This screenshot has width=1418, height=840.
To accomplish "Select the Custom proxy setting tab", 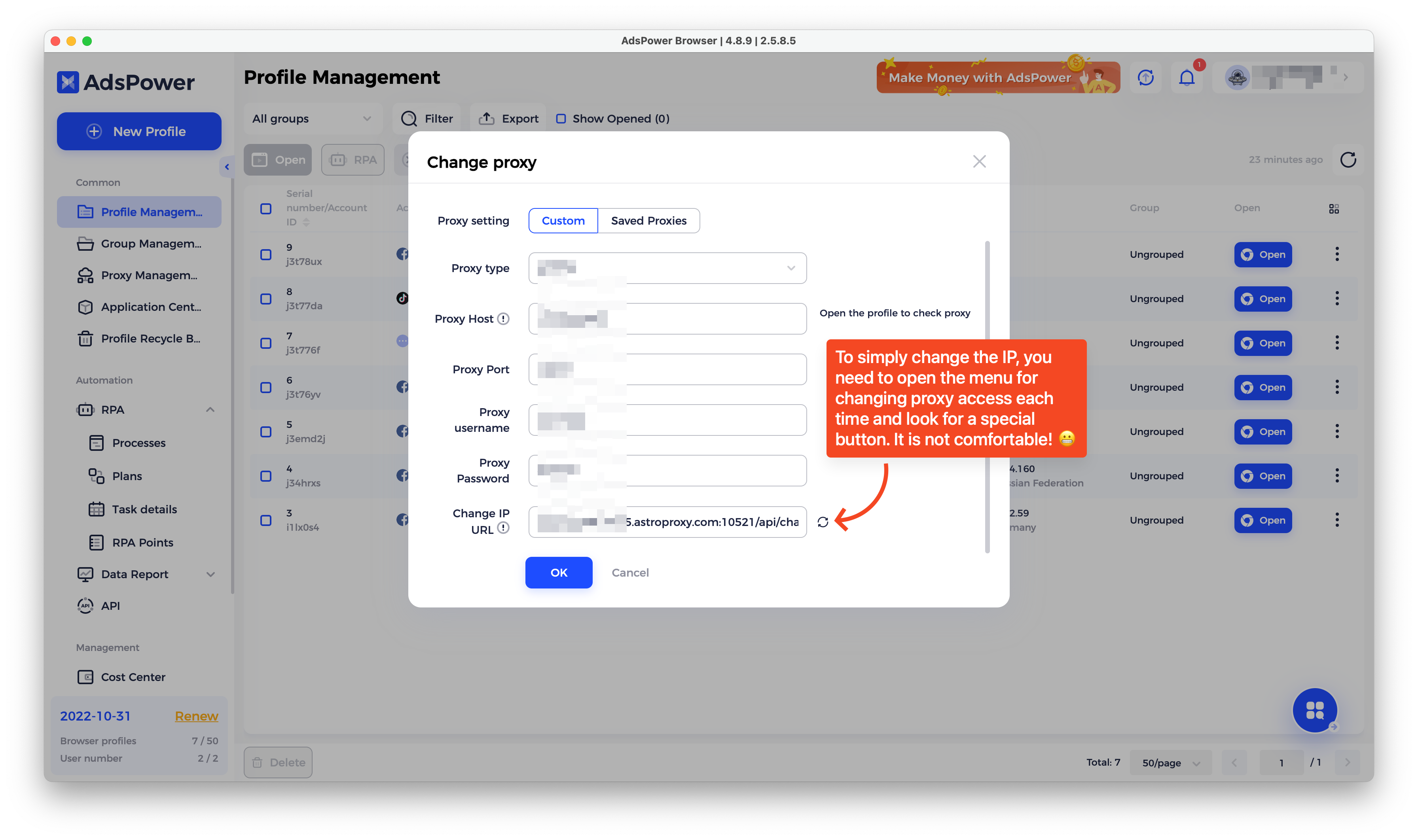I will coord(563,221).
